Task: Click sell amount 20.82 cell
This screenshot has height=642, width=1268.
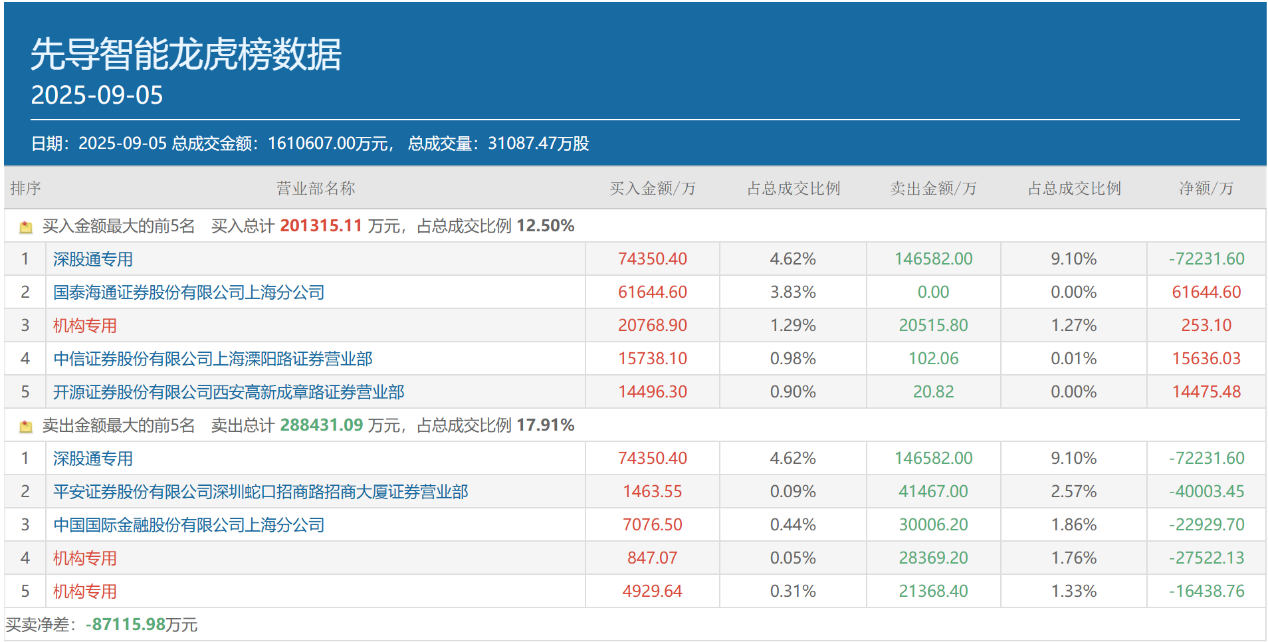Action: tap(933, 391)
